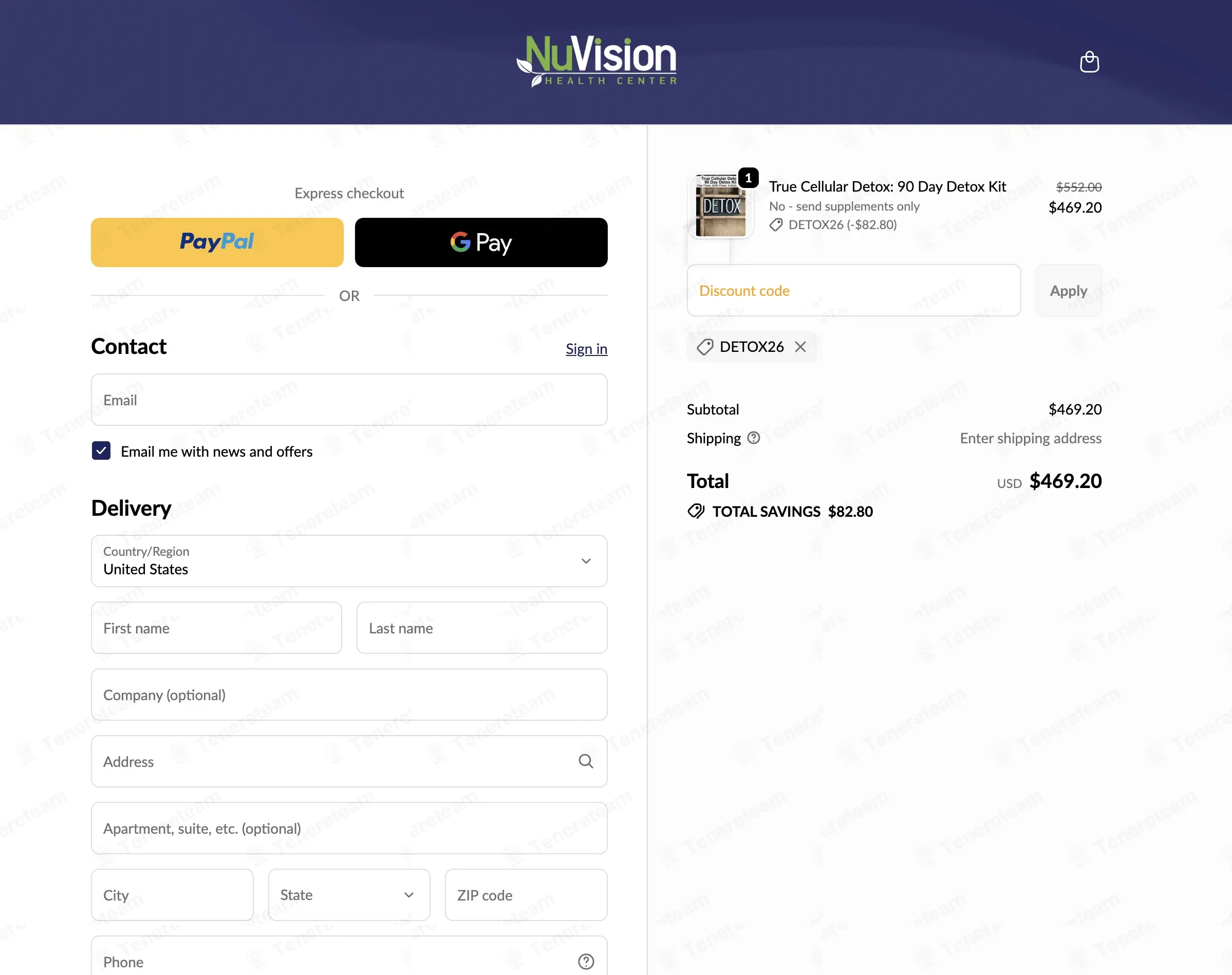Open the shopping bag cart icon
This screenshot has width=1232, height=975.
click(1089, 62)
